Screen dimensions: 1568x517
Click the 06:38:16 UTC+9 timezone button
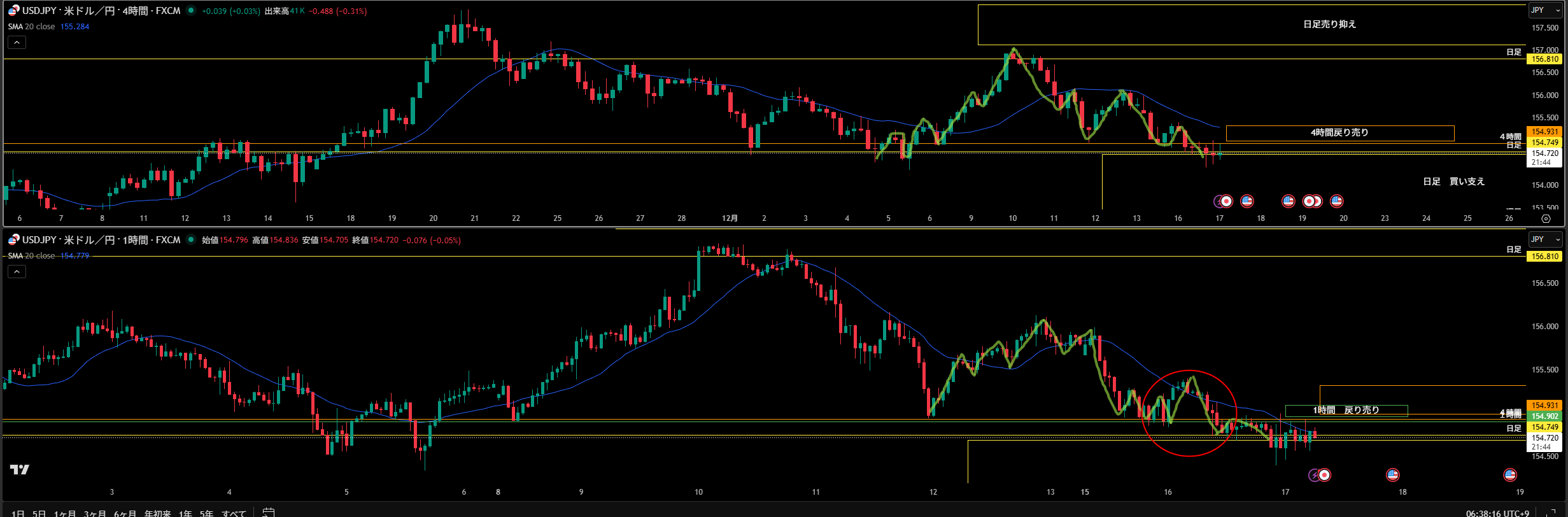point(1497,513)
